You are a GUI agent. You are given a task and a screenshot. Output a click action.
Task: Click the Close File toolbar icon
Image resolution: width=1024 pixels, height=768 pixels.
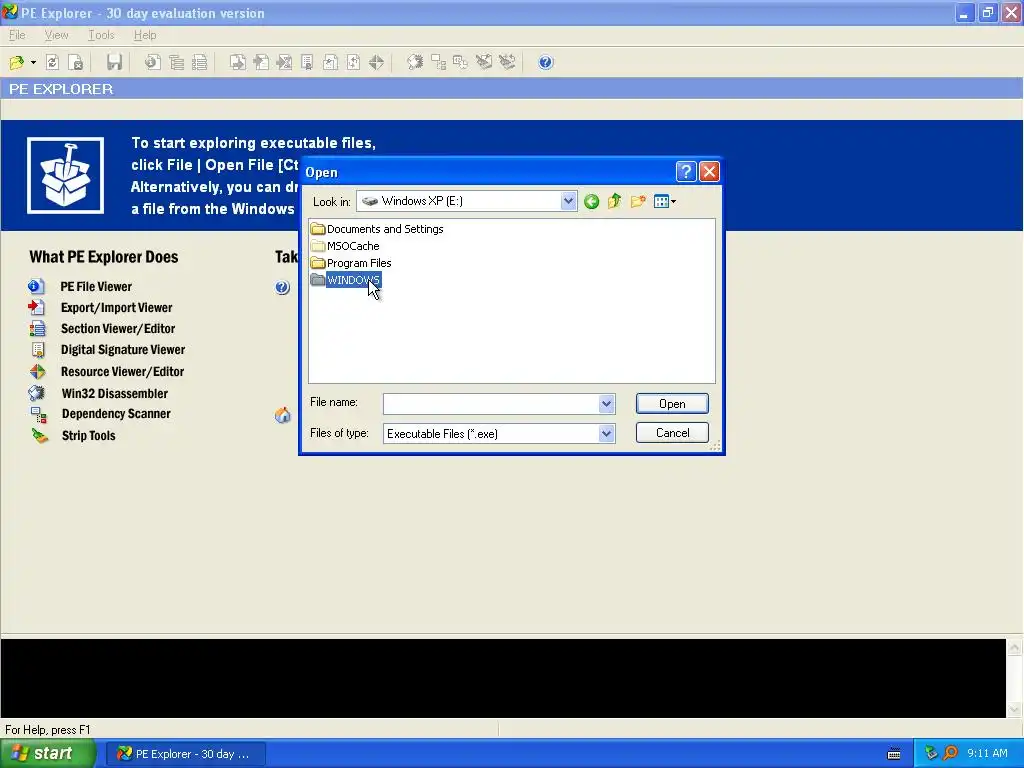76,63
